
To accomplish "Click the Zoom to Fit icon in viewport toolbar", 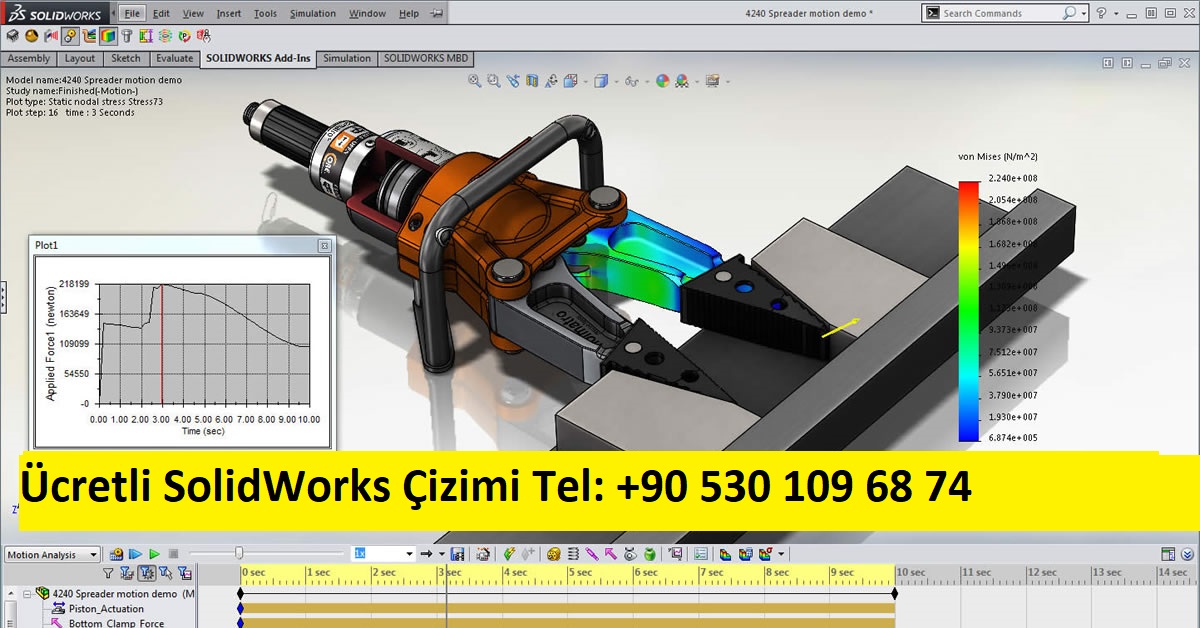I will tap(476, 81).
